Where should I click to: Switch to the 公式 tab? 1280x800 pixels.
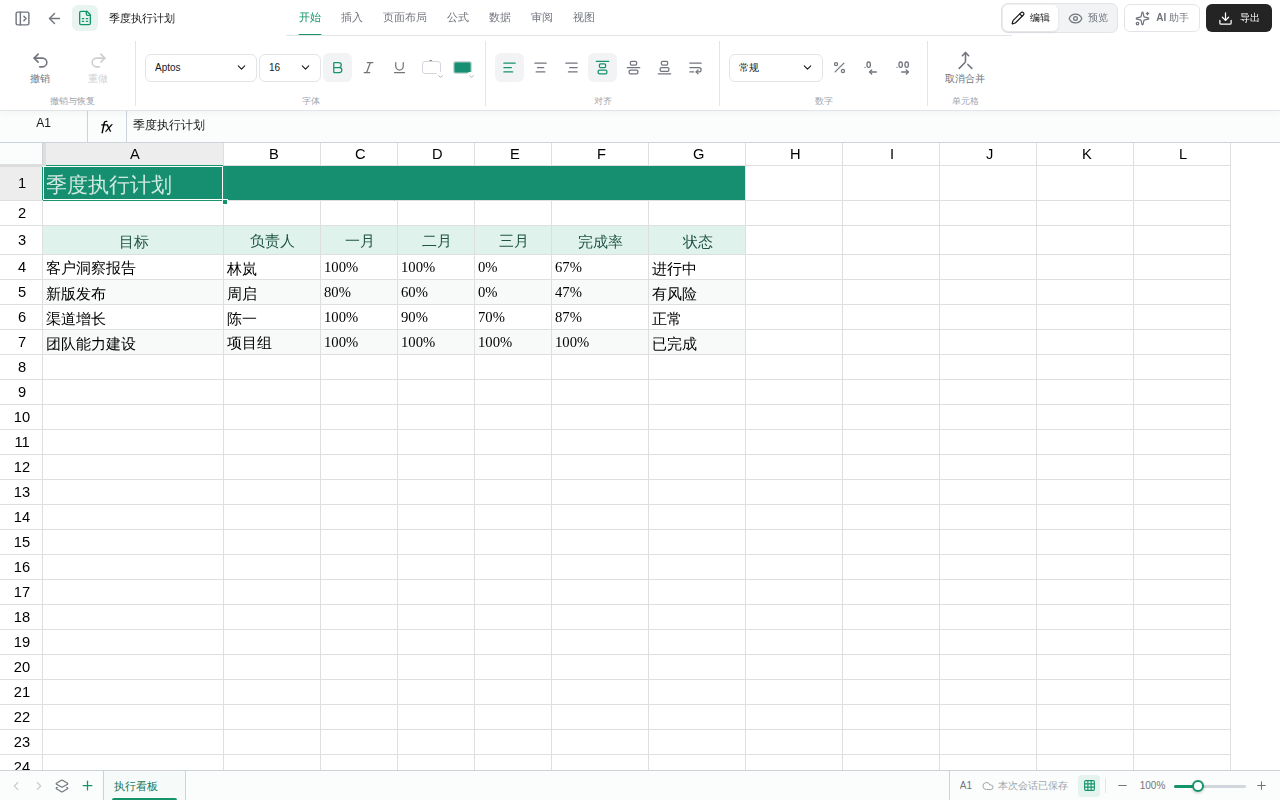point(458,18)
